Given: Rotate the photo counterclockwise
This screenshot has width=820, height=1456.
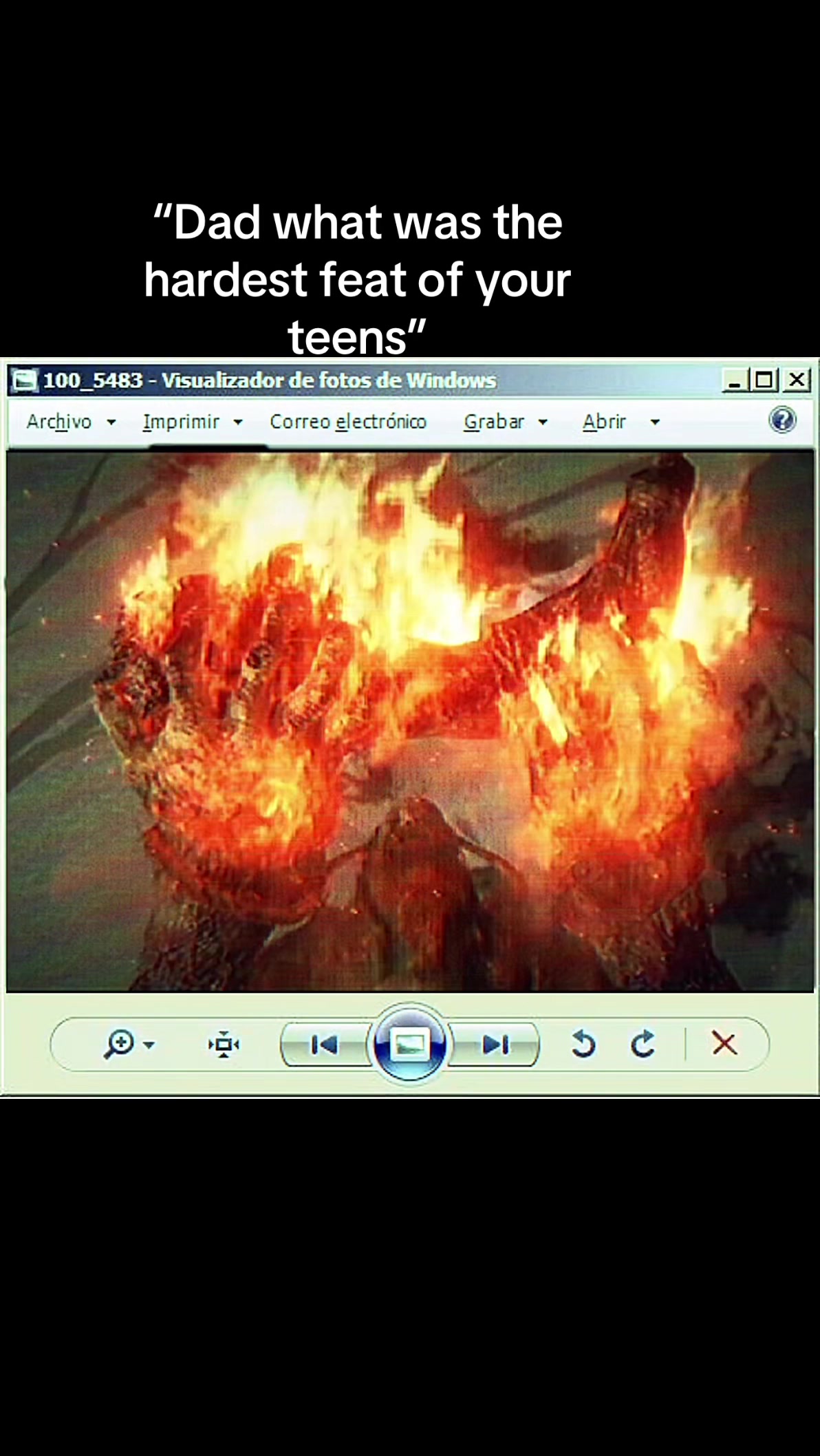Looking at the screenshot, I should click(583, 1044).
